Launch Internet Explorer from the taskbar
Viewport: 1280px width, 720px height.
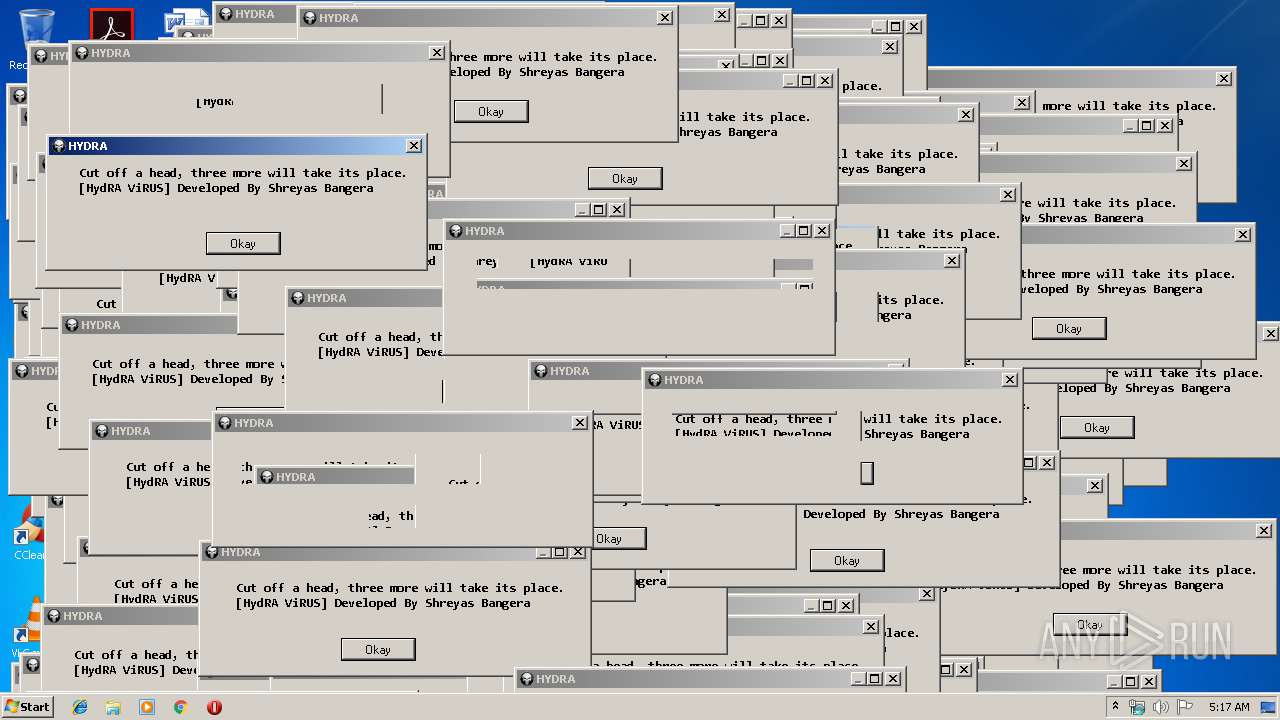pos(80,707)
